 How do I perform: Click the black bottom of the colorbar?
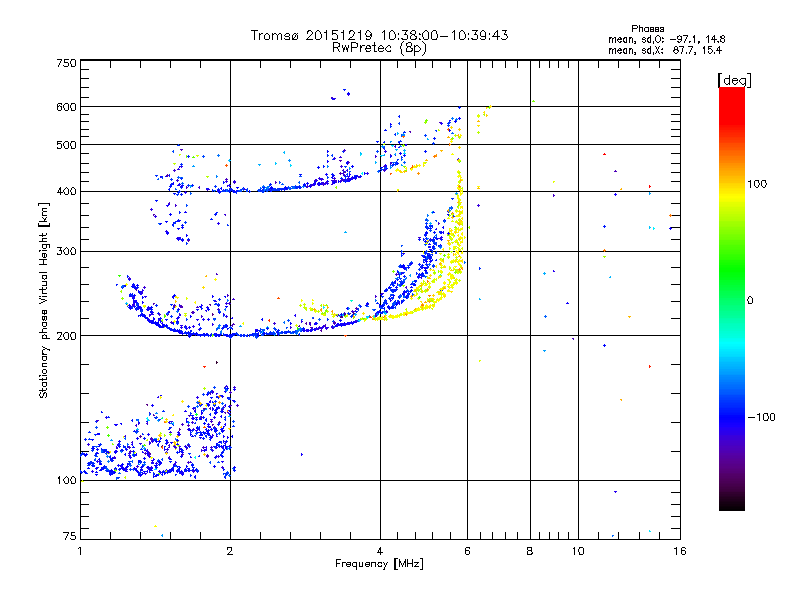click(x=732, y=503)
